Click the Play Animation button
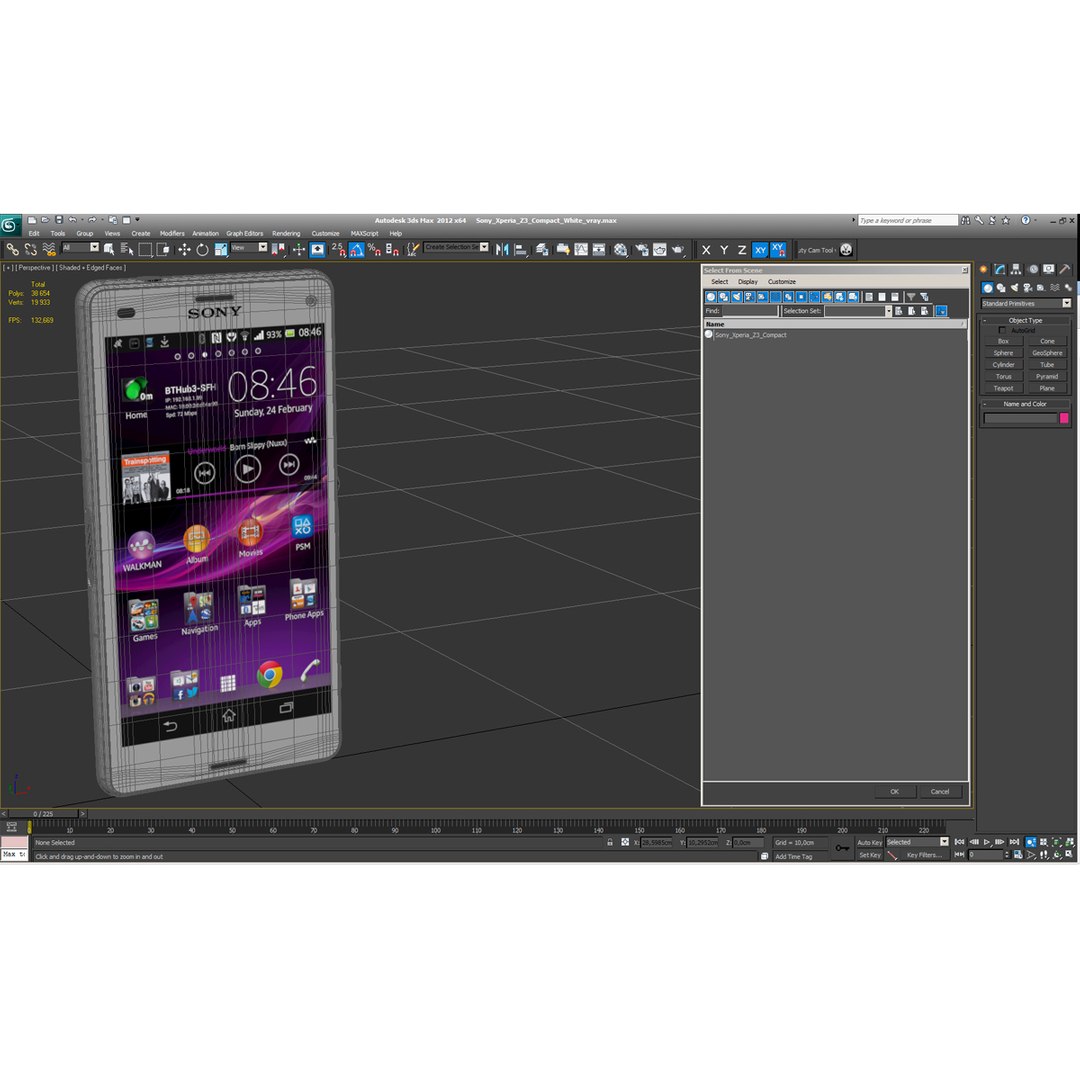This screenshot has width=1080, height=1080. click(988, 842)
